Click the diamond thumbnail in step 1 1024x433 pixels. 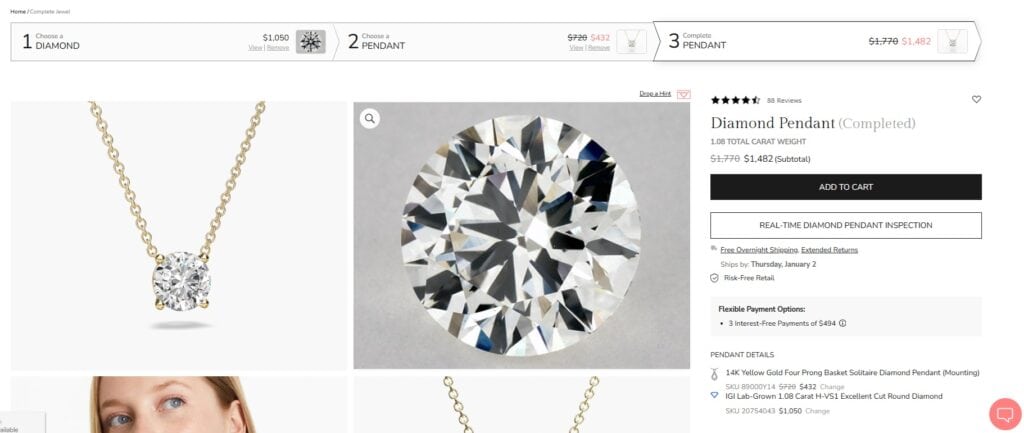[x=311, y=41]
